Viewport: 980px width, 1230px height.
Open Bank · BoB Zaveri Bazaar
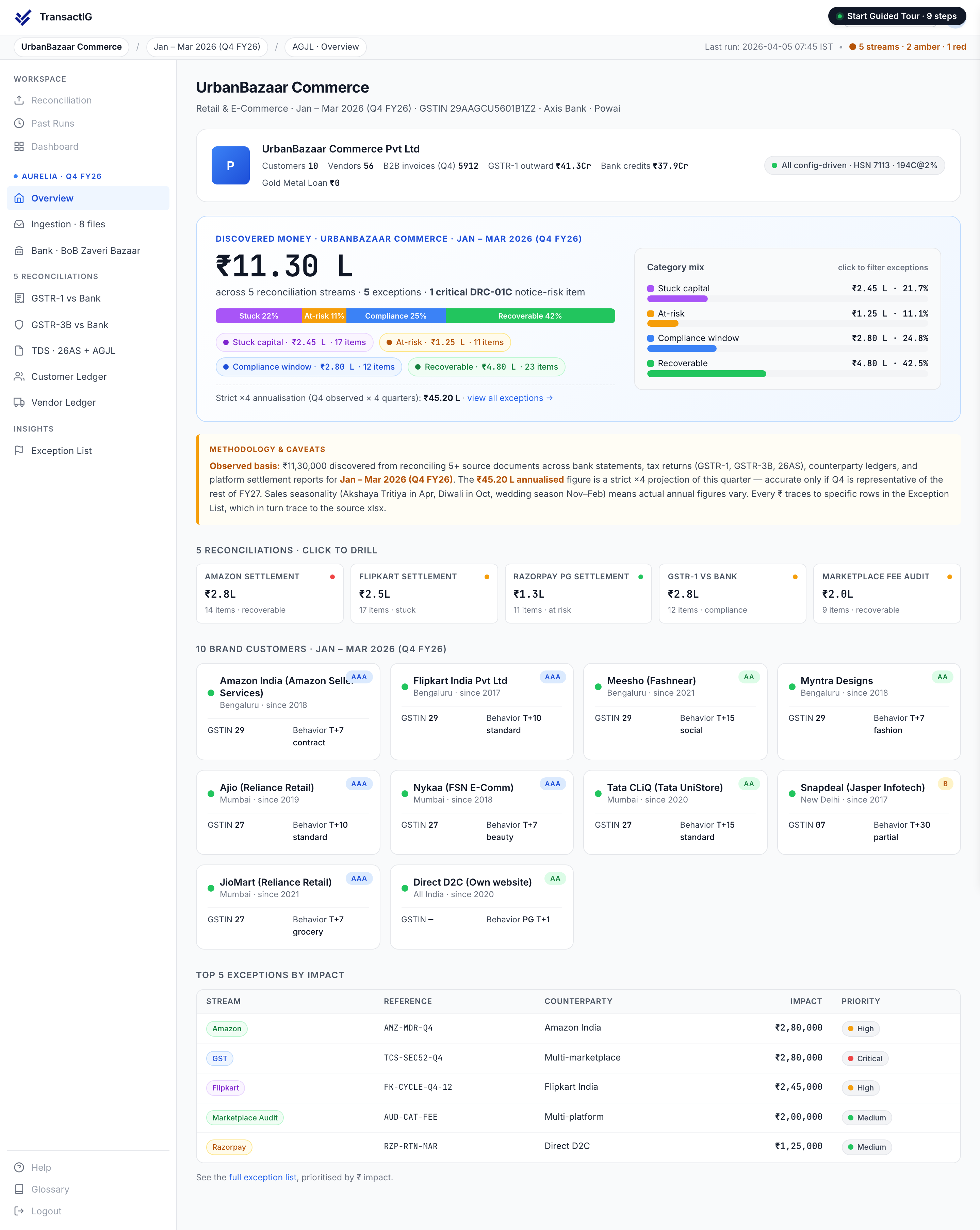(x=88, y=250)
